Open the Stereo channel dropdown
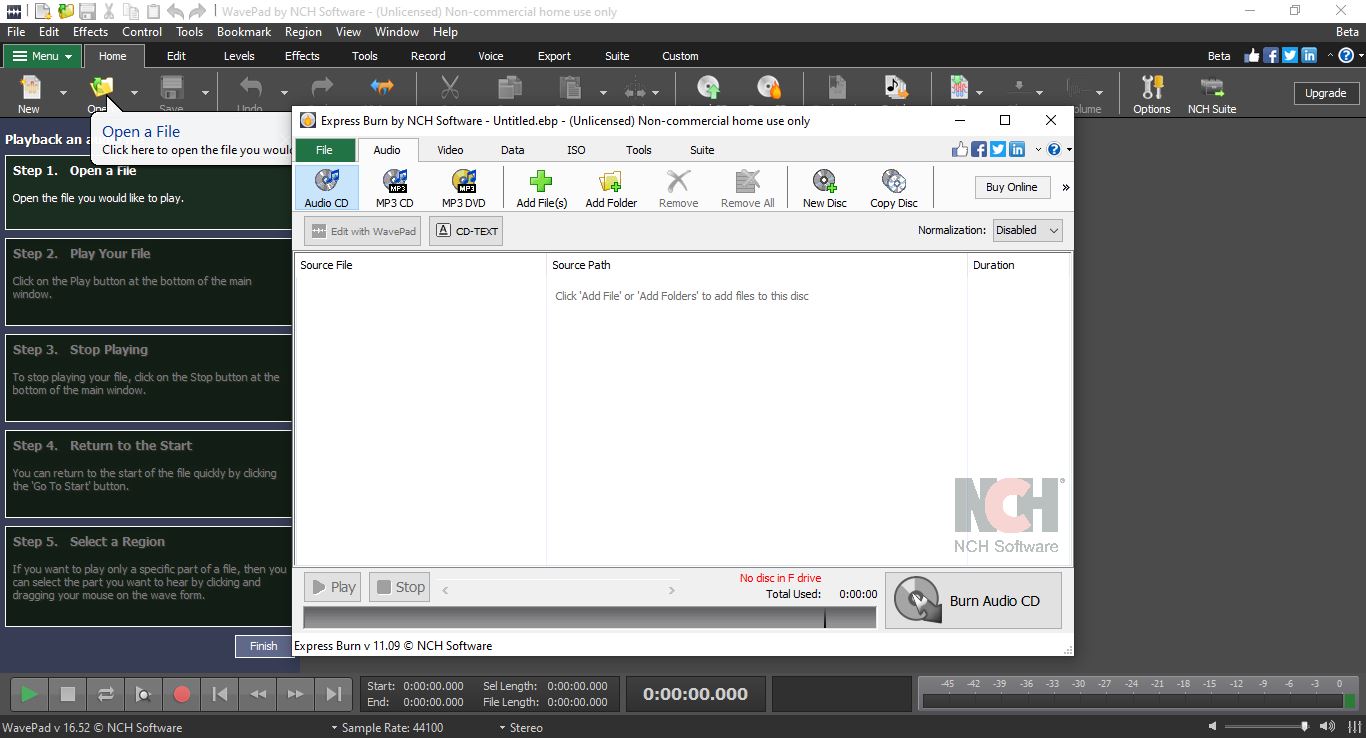The height and width of the screenshot is (738, 1366). [x=520, y=727]
